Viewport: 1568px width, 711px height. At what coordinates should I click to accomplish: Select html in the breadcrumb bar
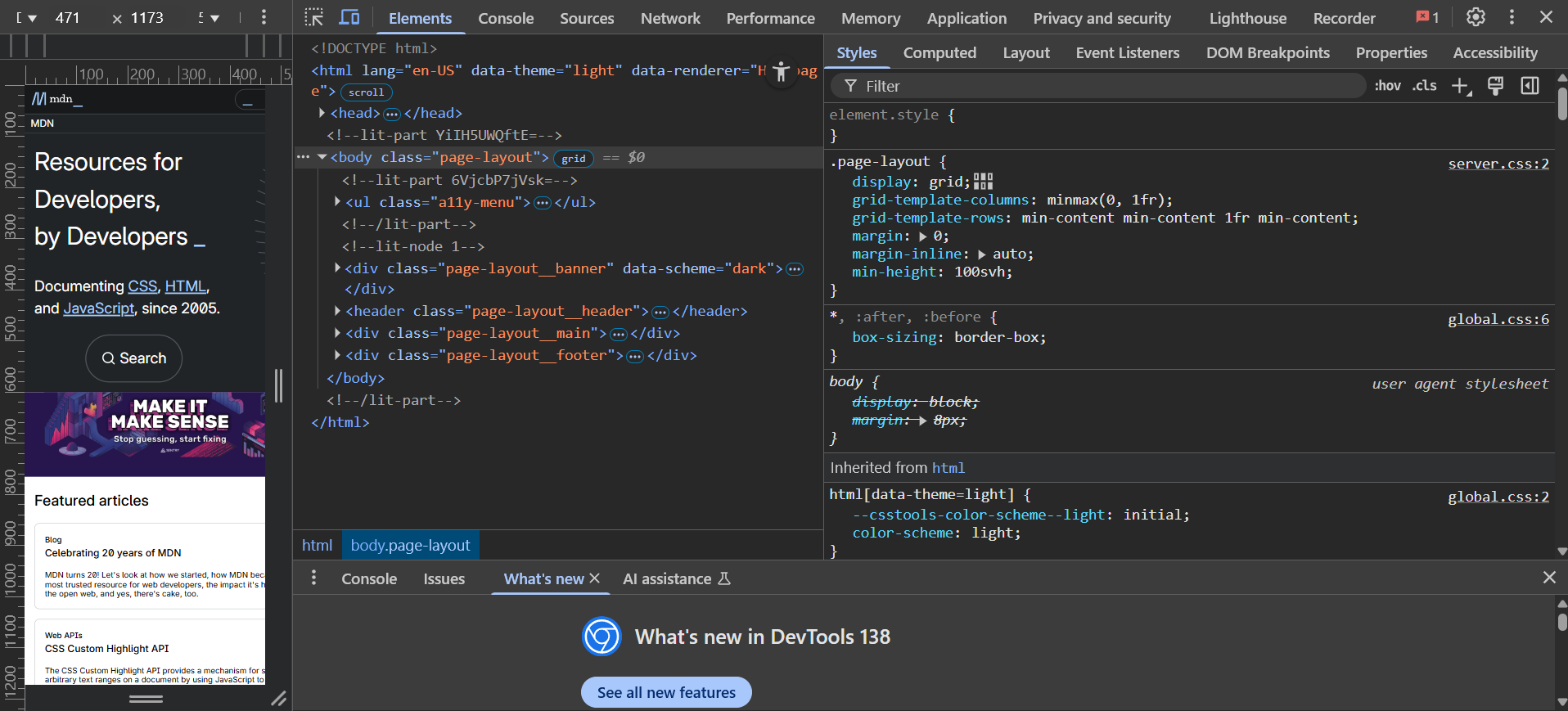[317, 545]
